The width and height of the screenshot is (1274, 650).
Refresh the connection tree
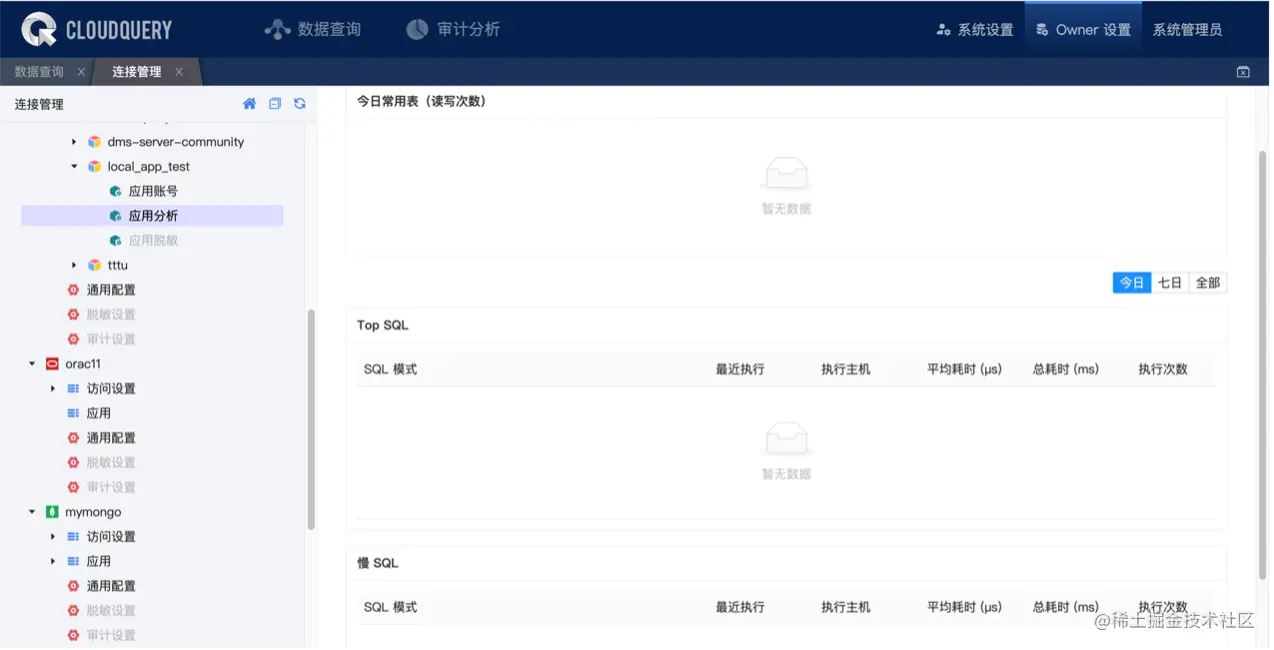tap(299, 103)
